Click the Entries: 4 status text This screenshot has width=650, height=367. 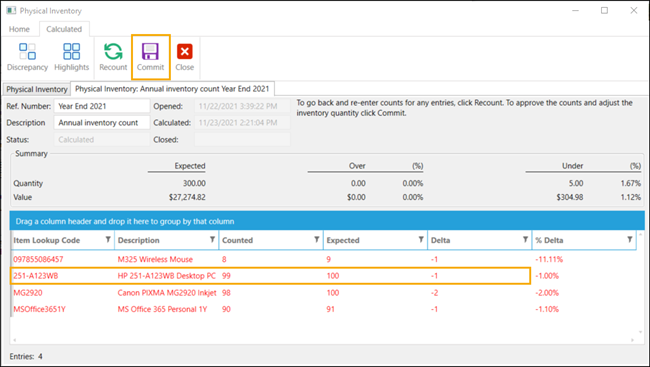pyautogui.click(x=26, y=356)
